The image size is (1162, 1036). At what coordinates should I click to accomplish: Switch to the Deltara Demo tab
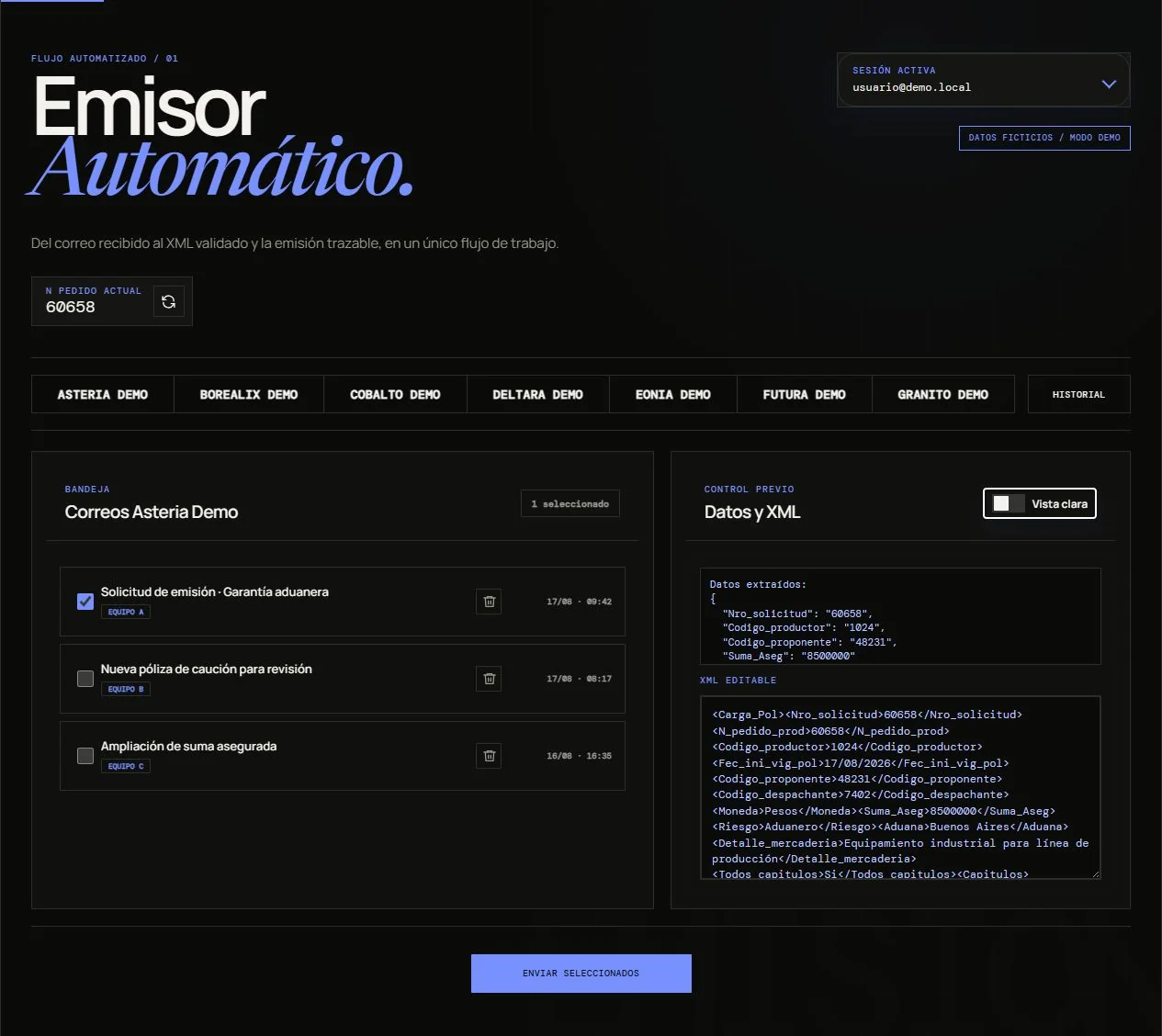[537, 394]
